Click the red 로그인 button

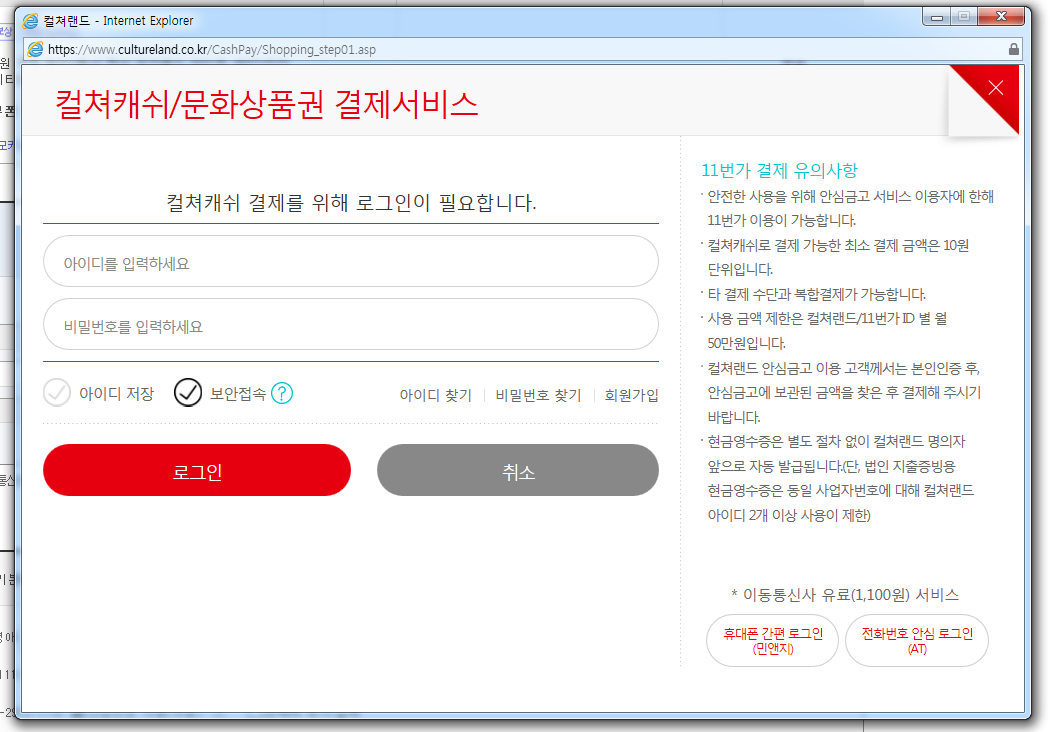197,470
